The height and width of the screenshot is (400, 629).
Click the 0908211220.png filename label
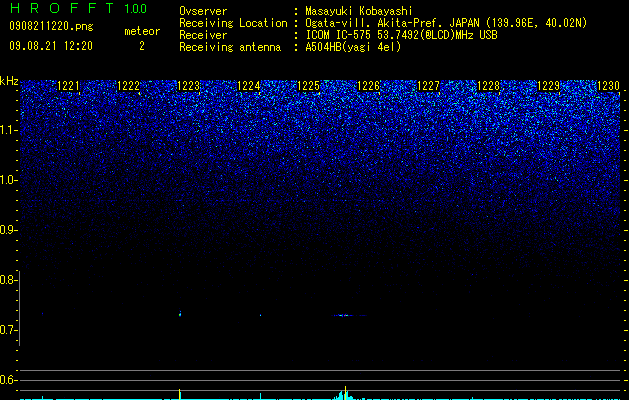51,26
